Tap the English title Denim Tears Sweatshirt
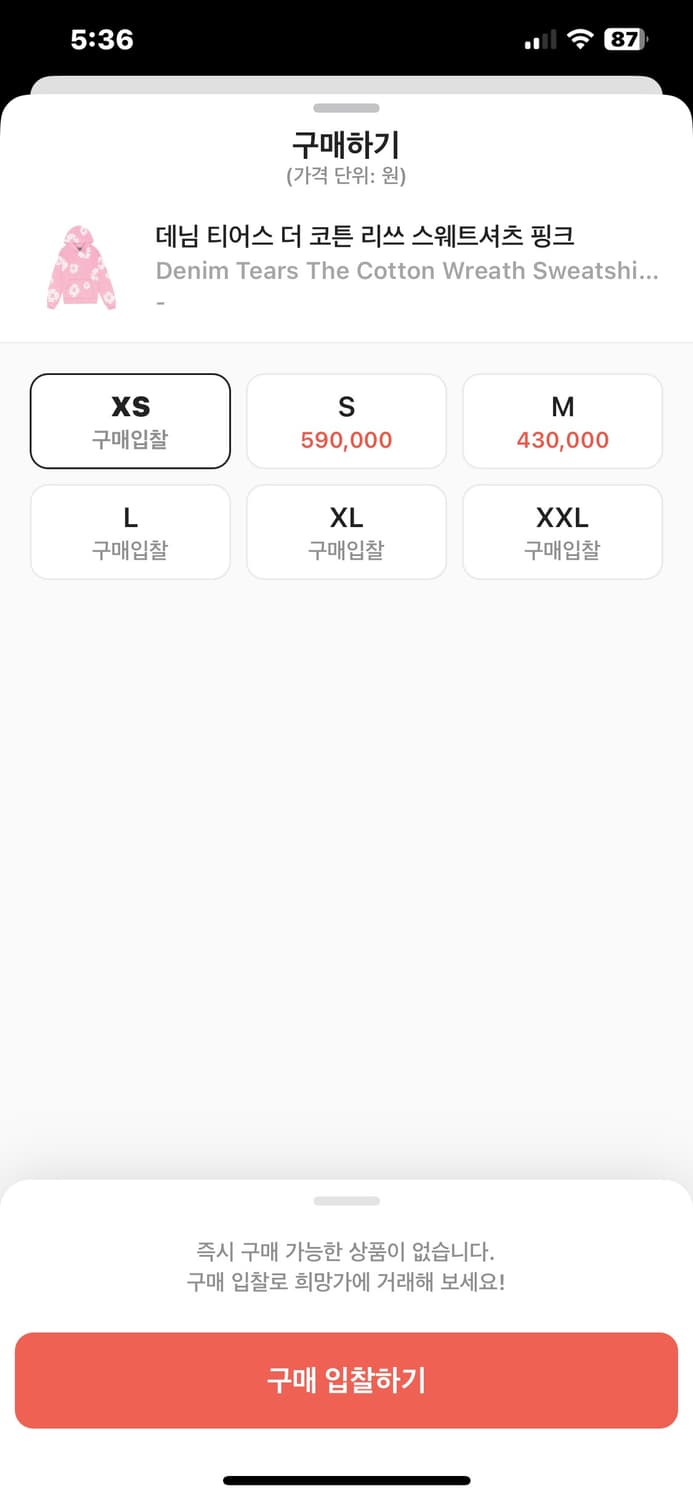 [407, 271]
